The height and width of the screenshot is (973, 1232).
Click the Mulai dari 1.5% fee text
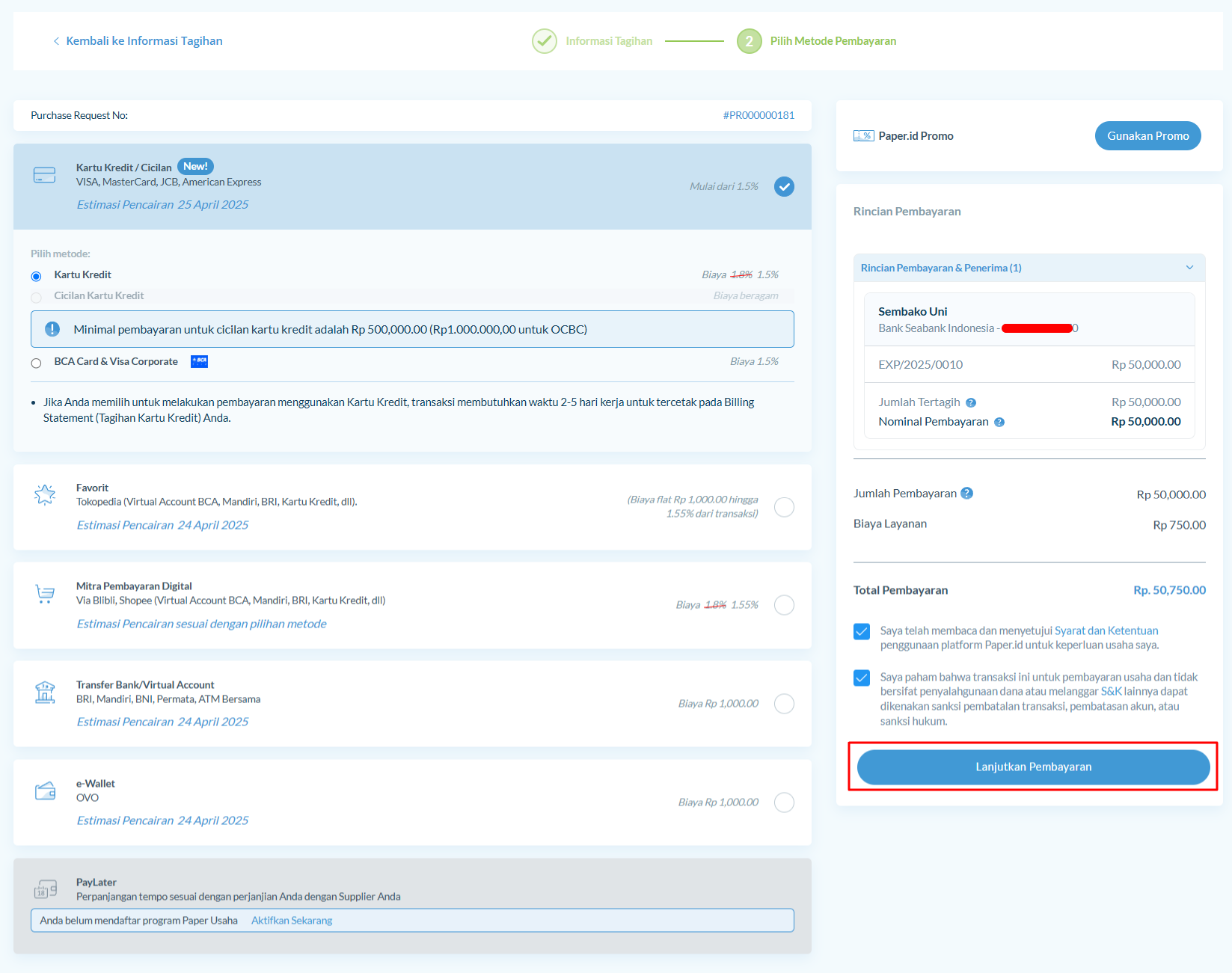[x=723, y=186]
